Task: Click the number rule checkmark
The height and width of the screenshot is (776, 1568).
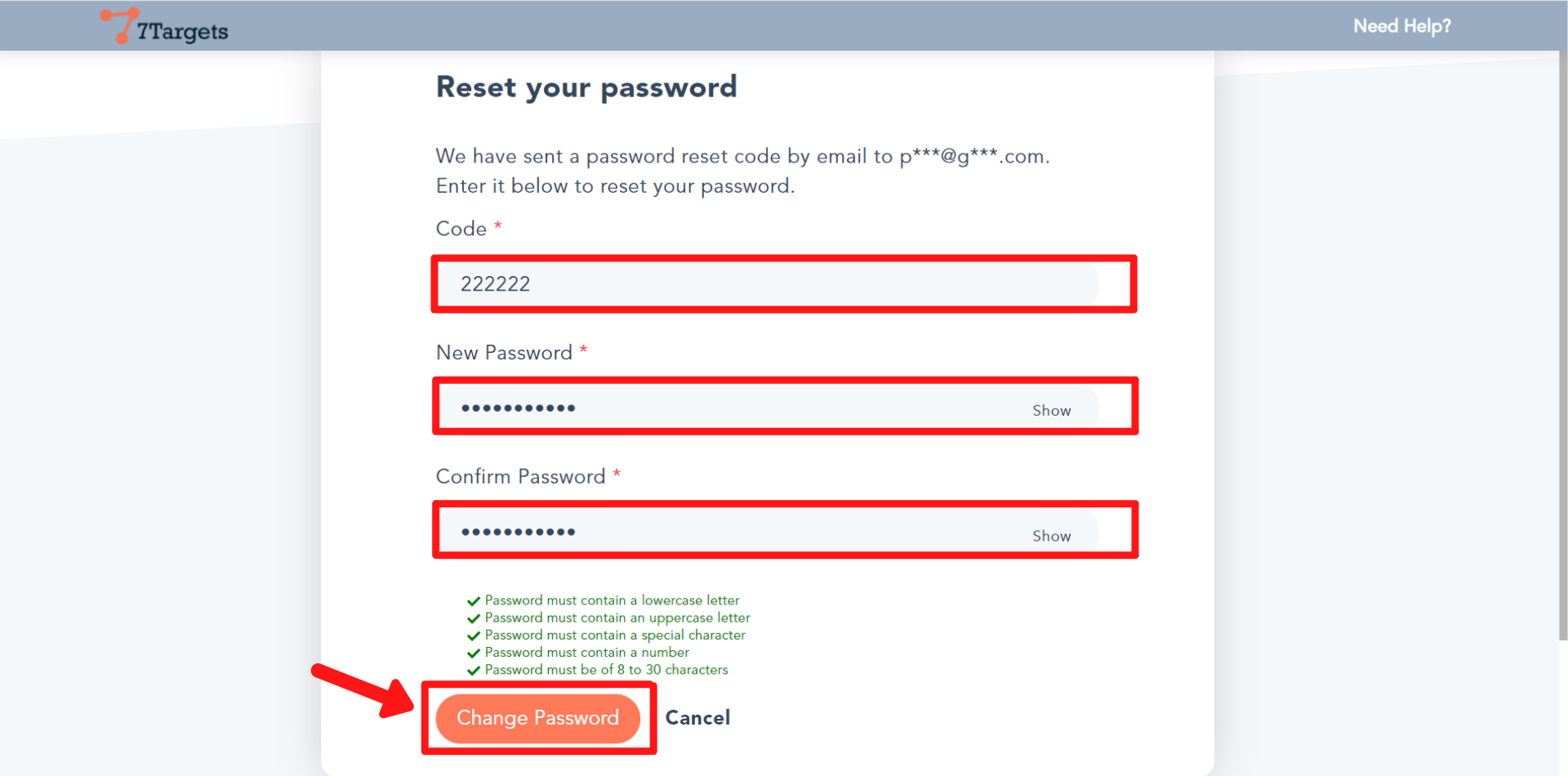Action: pos(473,653)
